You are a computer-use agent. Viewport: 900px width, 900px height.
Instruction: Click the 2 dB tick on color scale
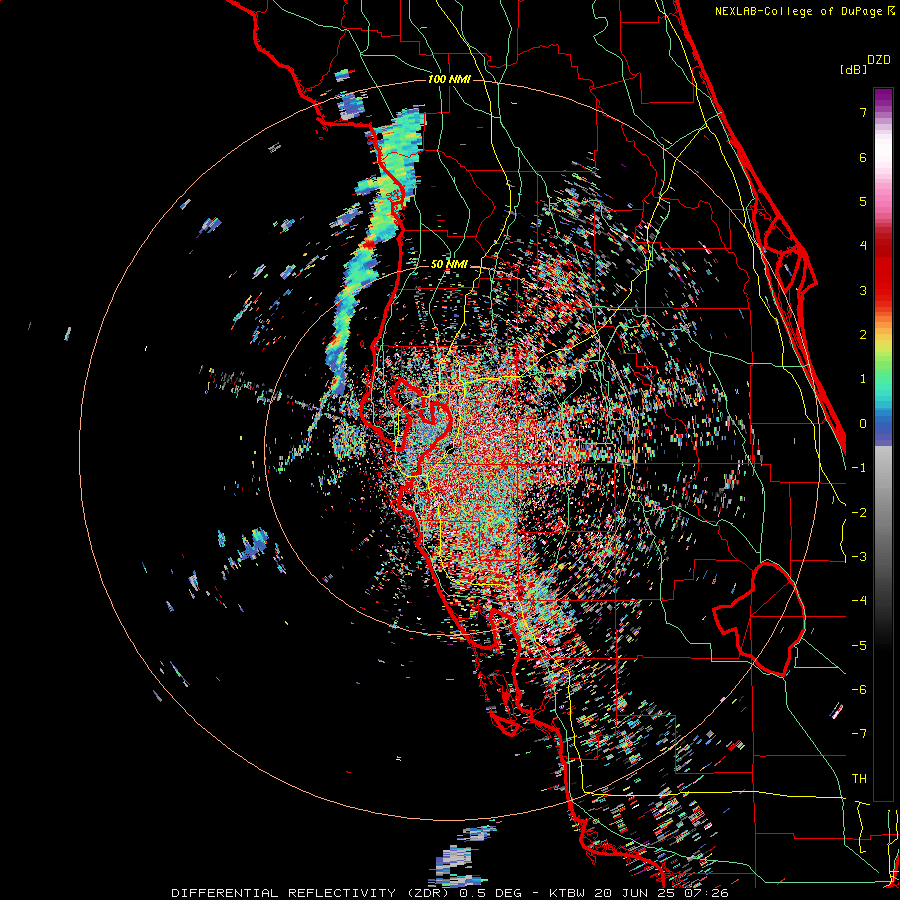coord(863,335)
